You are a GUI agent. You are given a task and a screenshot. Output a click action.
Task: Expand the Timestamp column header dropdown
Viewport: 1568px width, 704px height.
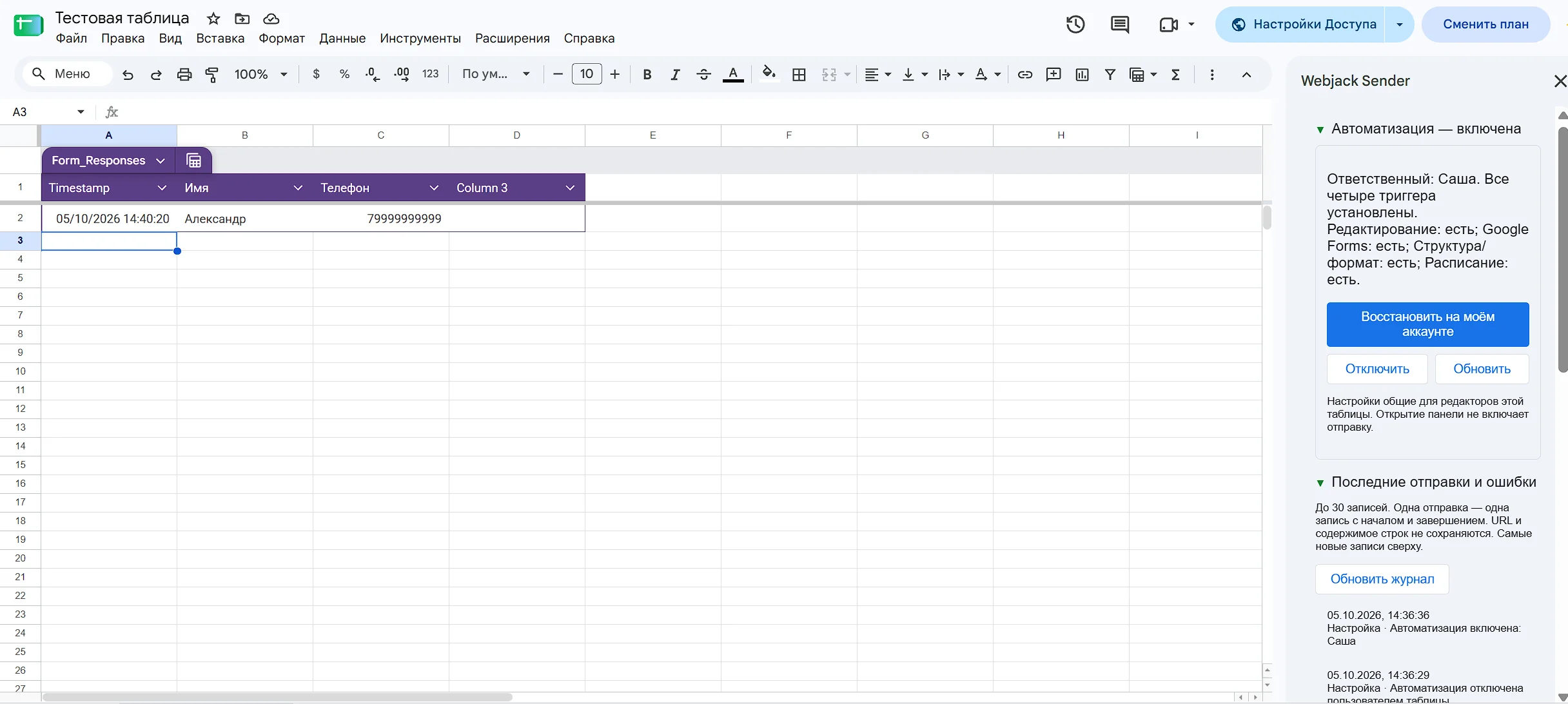pyautogui.click(x=162, y=188)
